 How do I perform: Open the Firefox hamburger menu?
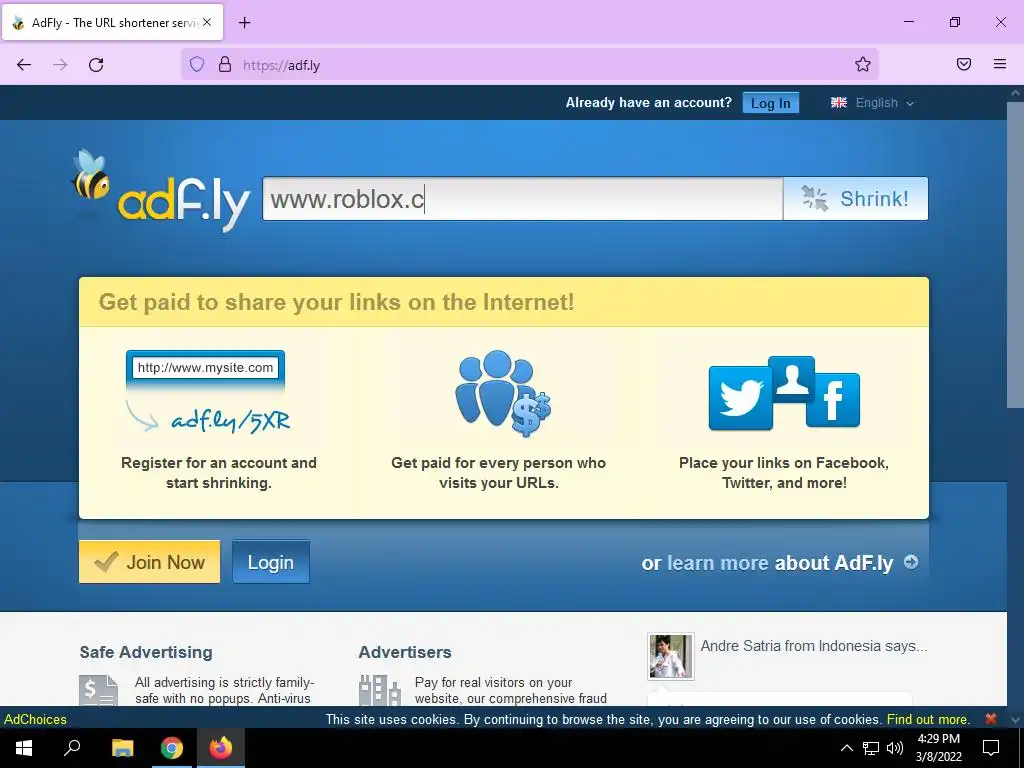1000,64
